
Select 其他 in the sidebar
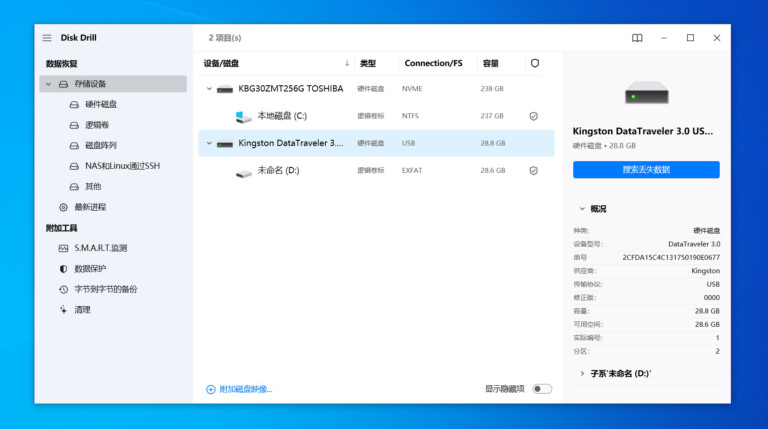click(93, 187)
